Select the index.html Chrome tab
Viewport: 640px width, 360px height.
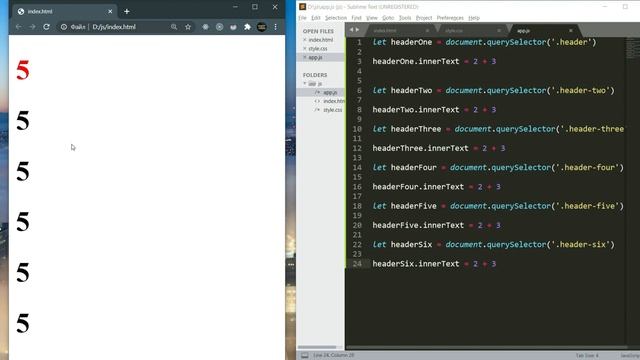click(64, 11)
